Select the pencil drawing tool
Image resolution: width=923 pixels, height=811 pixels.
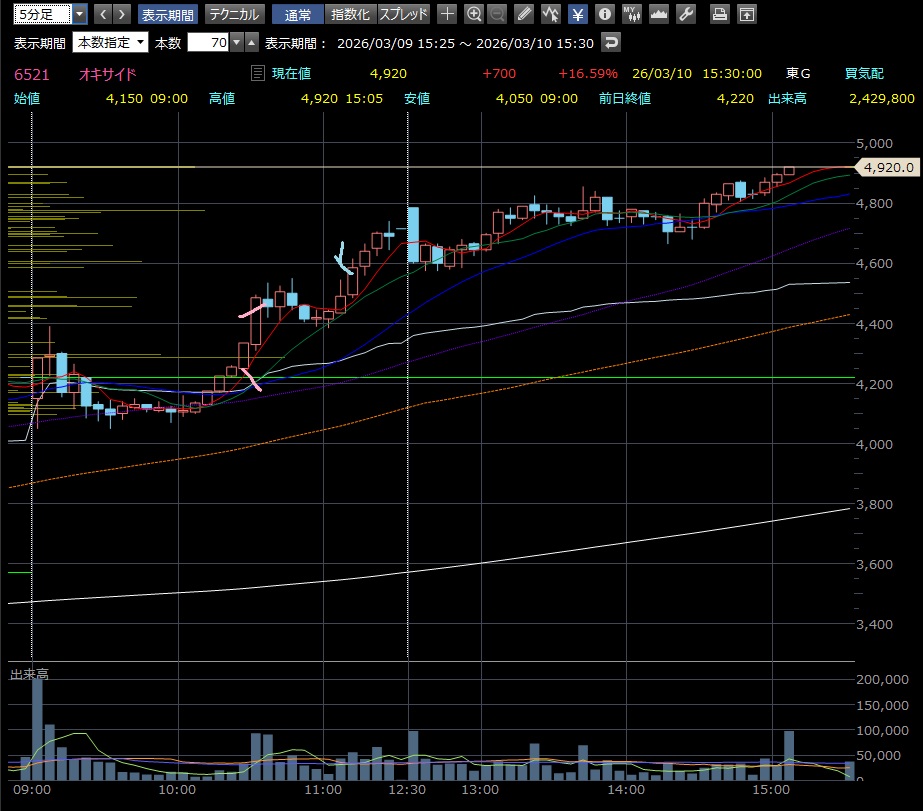click(524, 14)
